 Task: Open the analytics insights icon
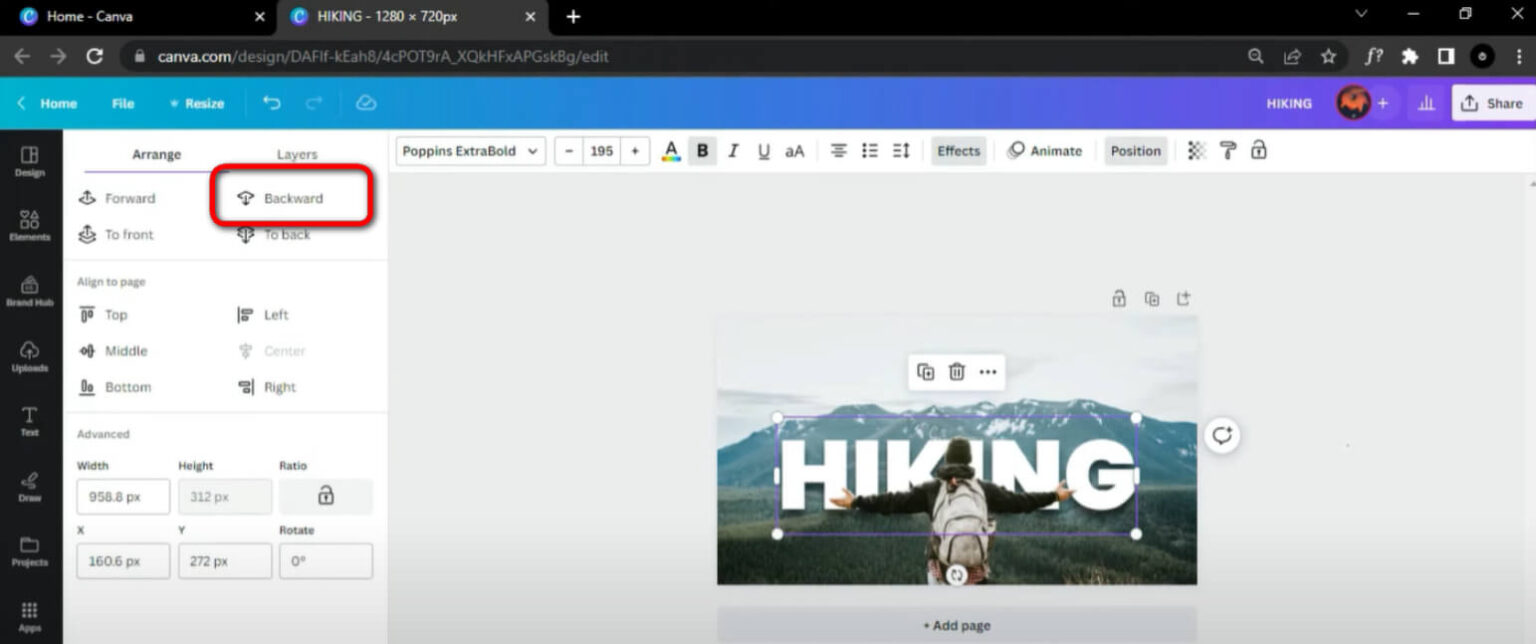click(x=1426, y=103)
